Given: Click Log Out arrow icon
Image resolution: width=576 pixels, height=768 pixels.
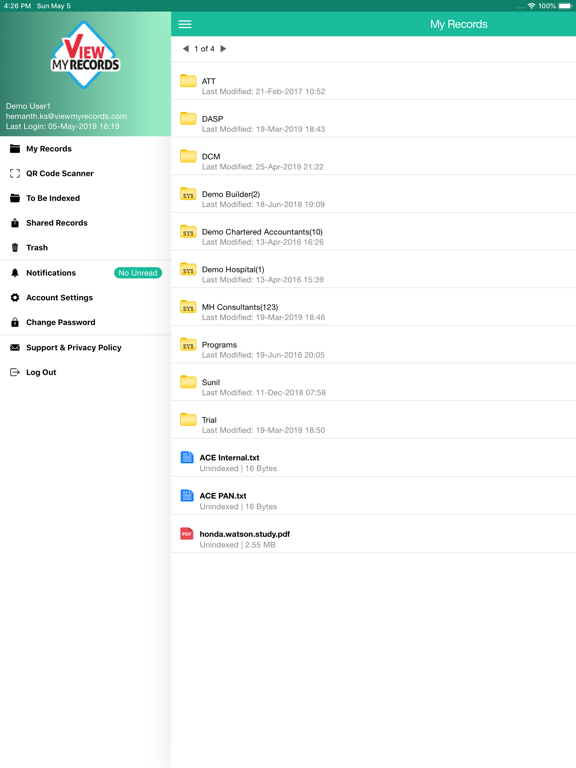Looking at the screenshot, I should [15, 372].
